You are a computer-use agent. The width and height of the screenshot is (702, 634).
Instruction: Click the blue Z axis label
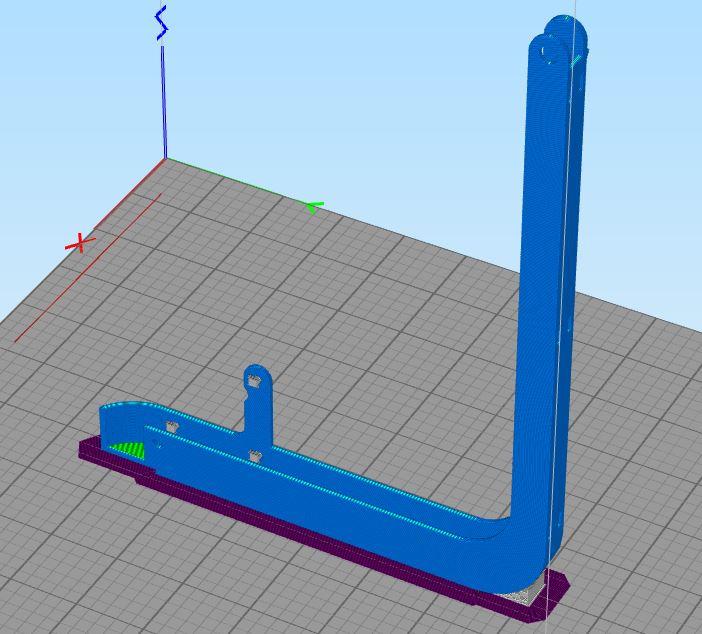pyautogui.click(x=161, y=22)
